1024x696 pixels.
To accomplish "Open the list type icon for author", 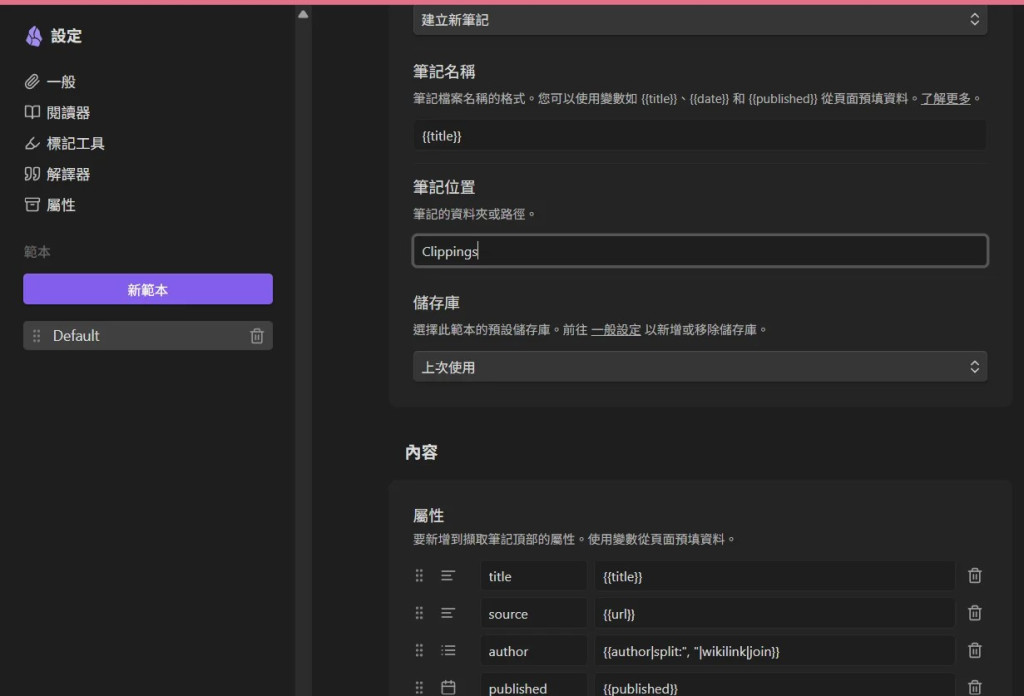I will point(448,650).
